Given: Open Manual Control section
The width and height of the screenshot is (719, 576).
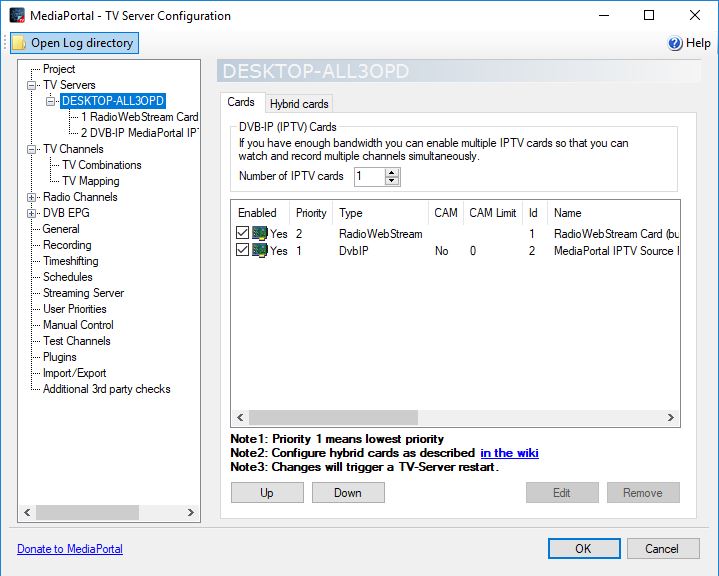Looking at the screenshot, I should [x=78, y=325].
